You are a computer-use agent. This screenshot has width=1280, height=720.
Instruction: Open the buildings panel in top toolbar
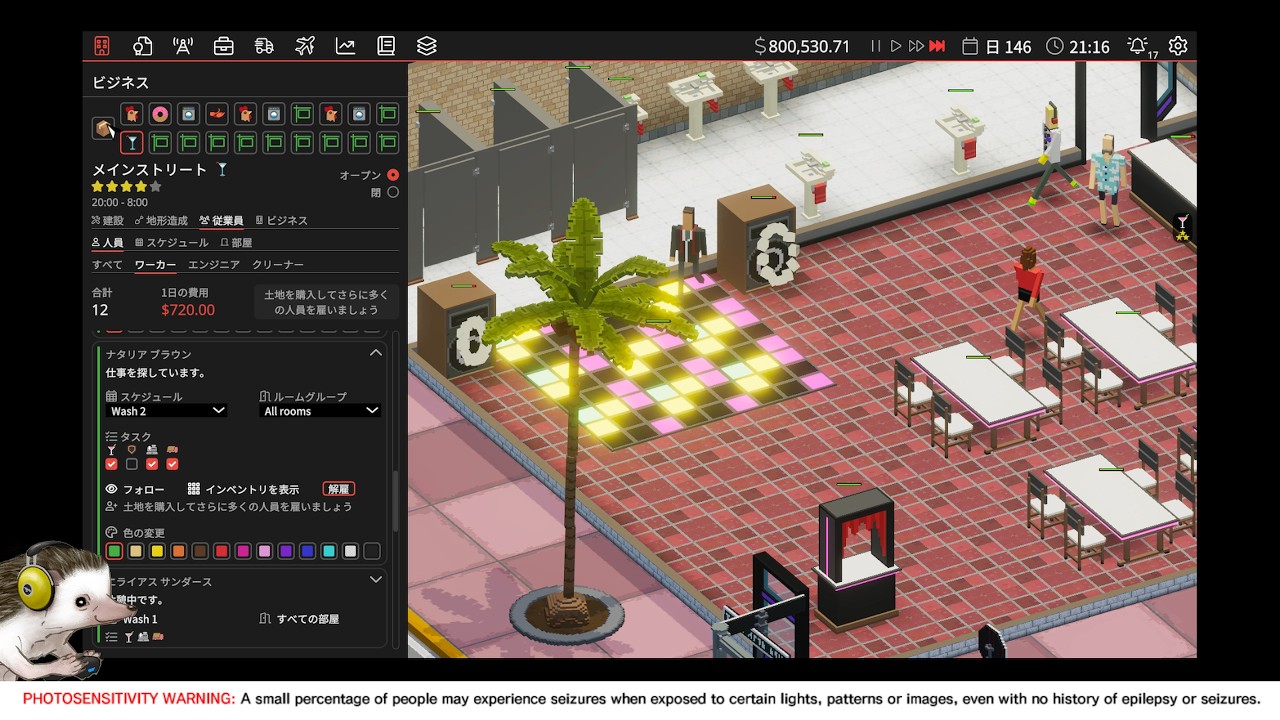click(x=102, y=46)
